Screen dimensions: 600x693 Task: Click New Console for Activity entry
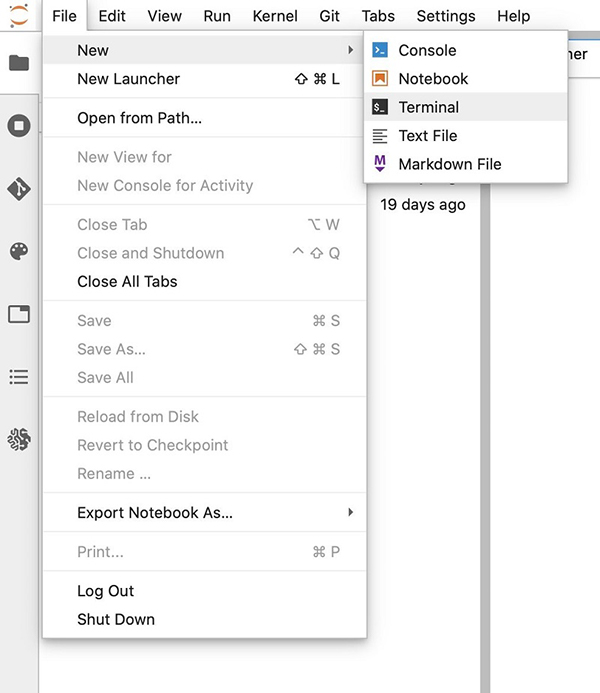click(205, 185)
